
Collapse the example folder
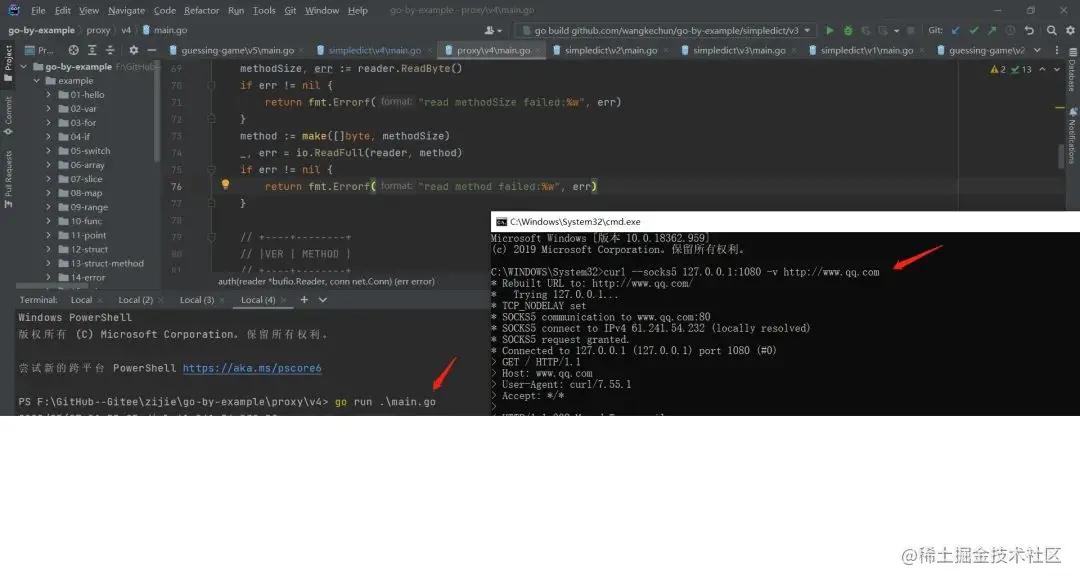(x=37, y=81)
